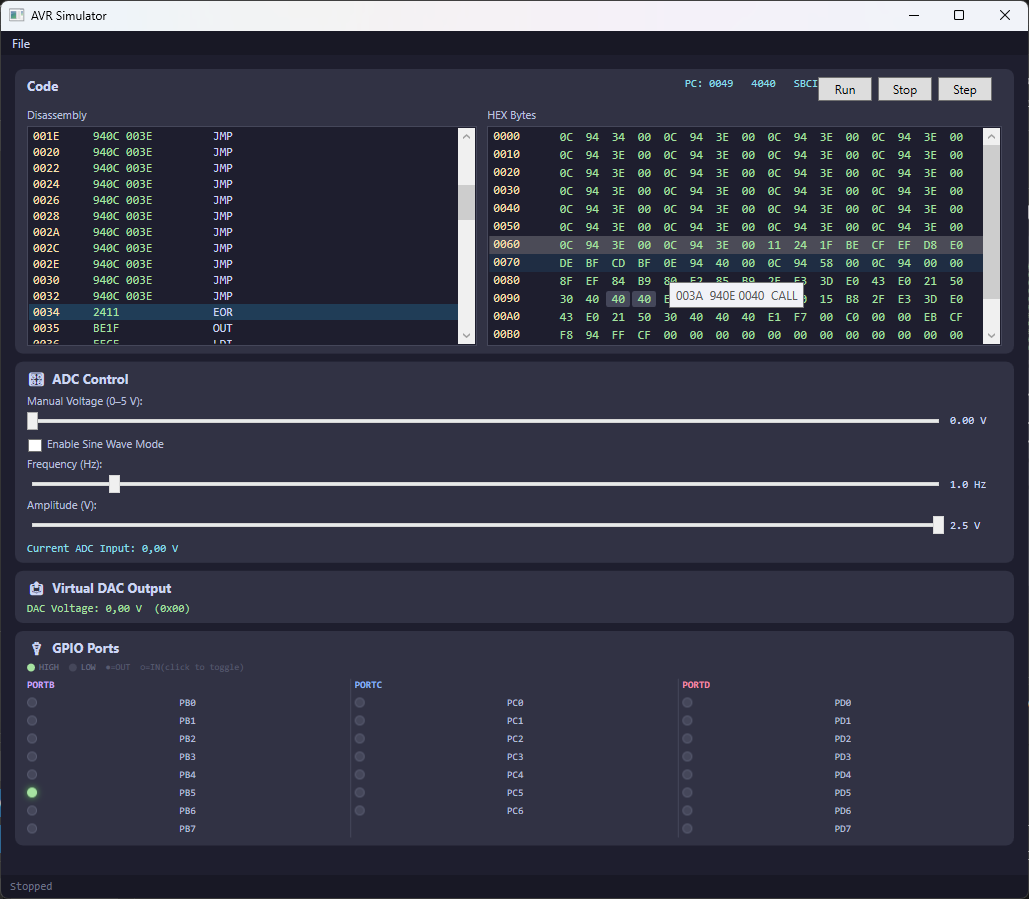Select disassembly row 0028 JMP
The width and height of the screenshot is (1029, 899).
243,217
